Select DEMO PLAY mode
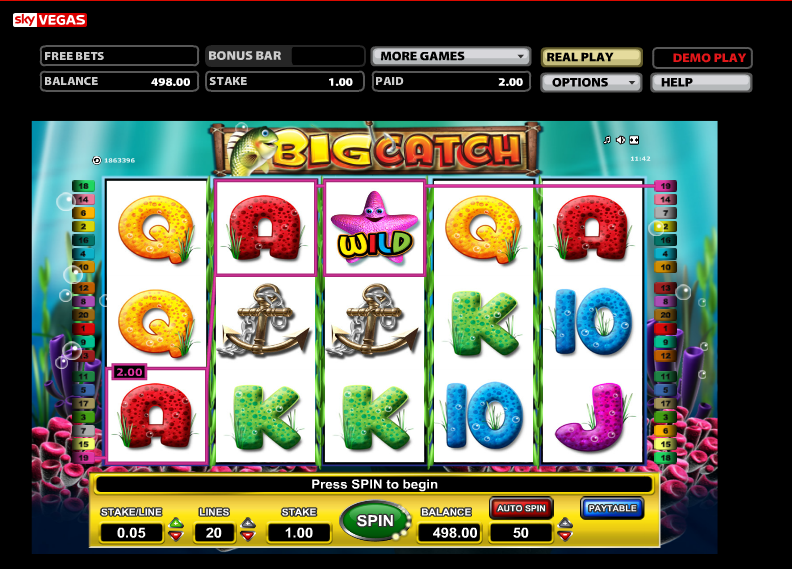792x569 pixels. 702,58
